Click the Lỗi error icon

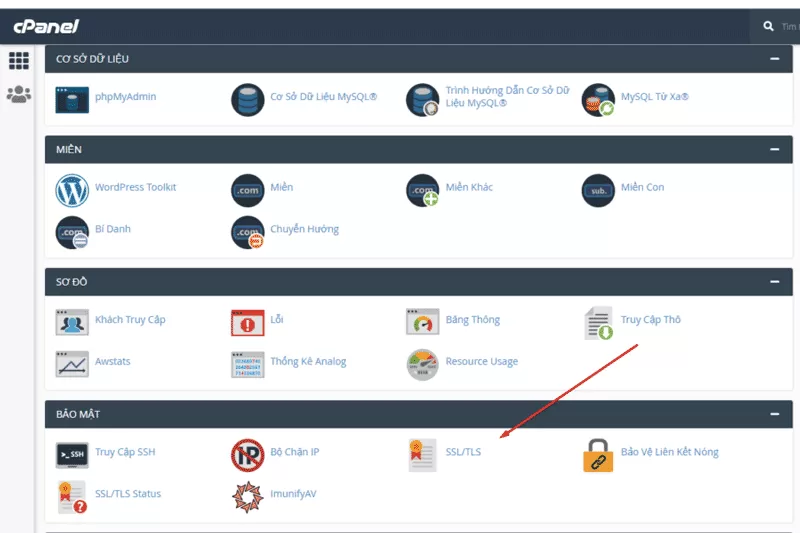tap(247, 323)
